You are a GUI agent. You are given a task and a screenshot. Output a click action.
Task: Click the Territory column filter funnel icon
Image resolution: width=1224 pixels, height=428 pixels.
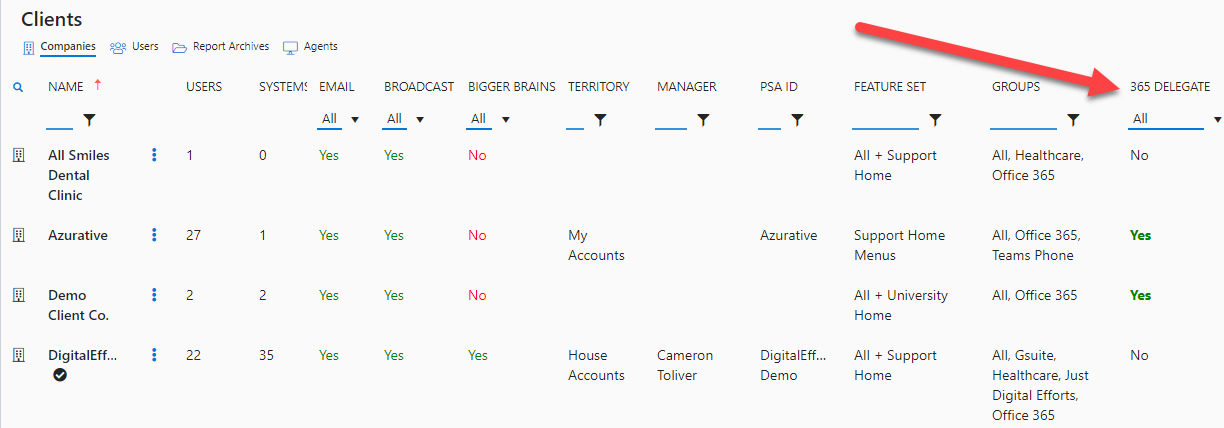click(x=600, y=120)
